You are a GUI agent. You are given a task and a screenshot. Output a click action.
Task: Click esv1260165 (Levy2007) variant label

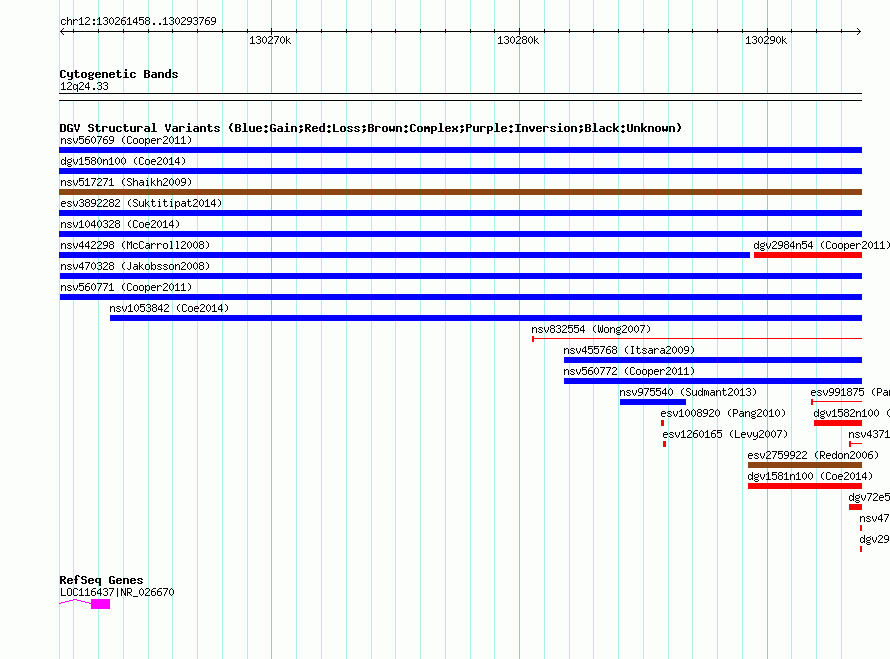[x=725, y=434]
